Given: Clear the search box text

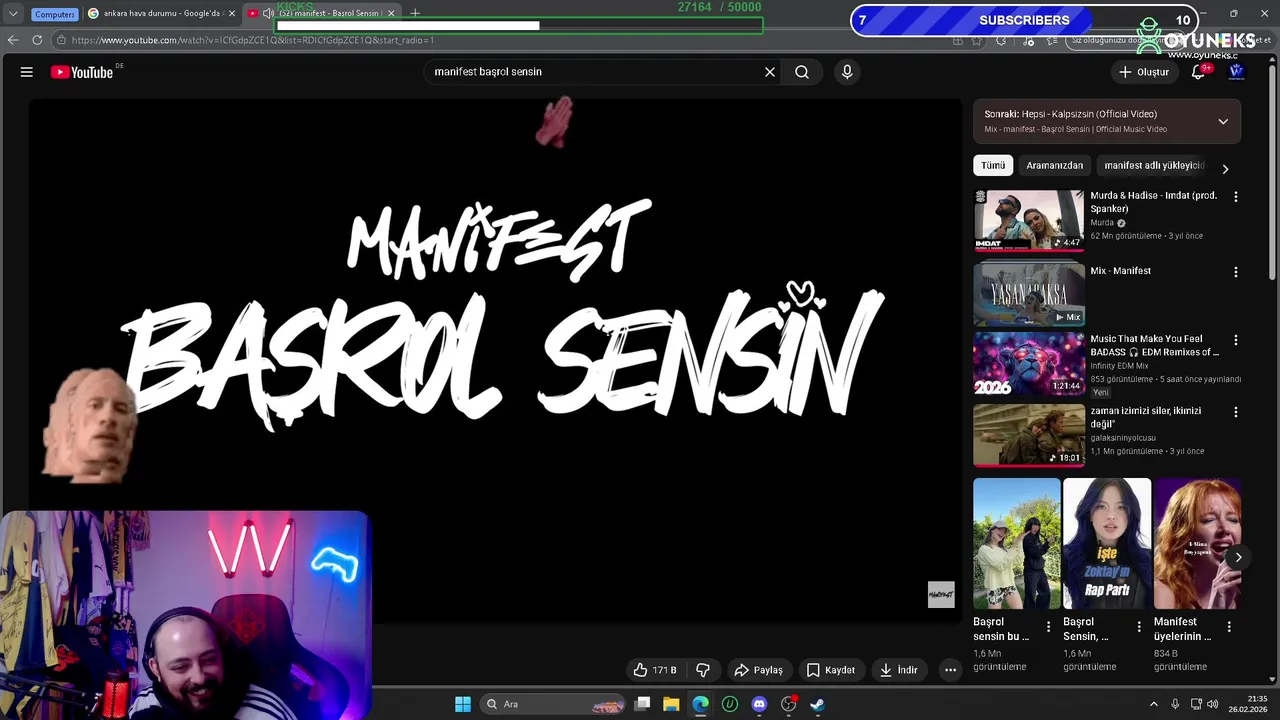Looking at the screenshot, I should [x=770, y=72].
